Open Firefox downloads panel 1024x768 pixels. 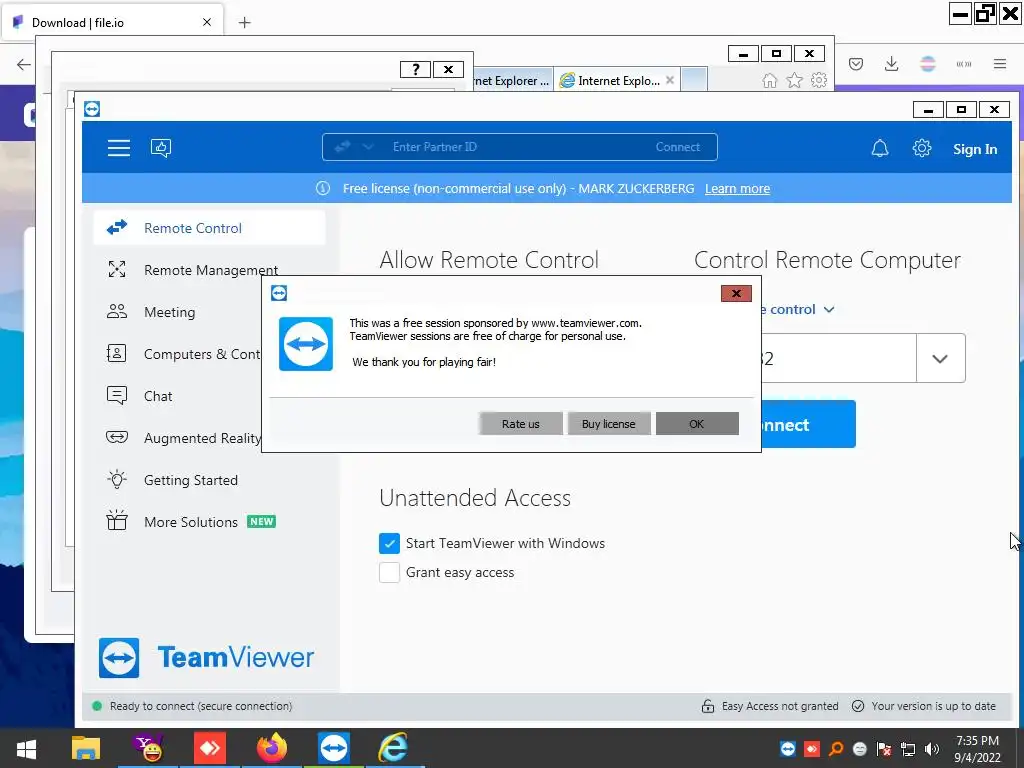pyautogui.click(x=891, y=64)
